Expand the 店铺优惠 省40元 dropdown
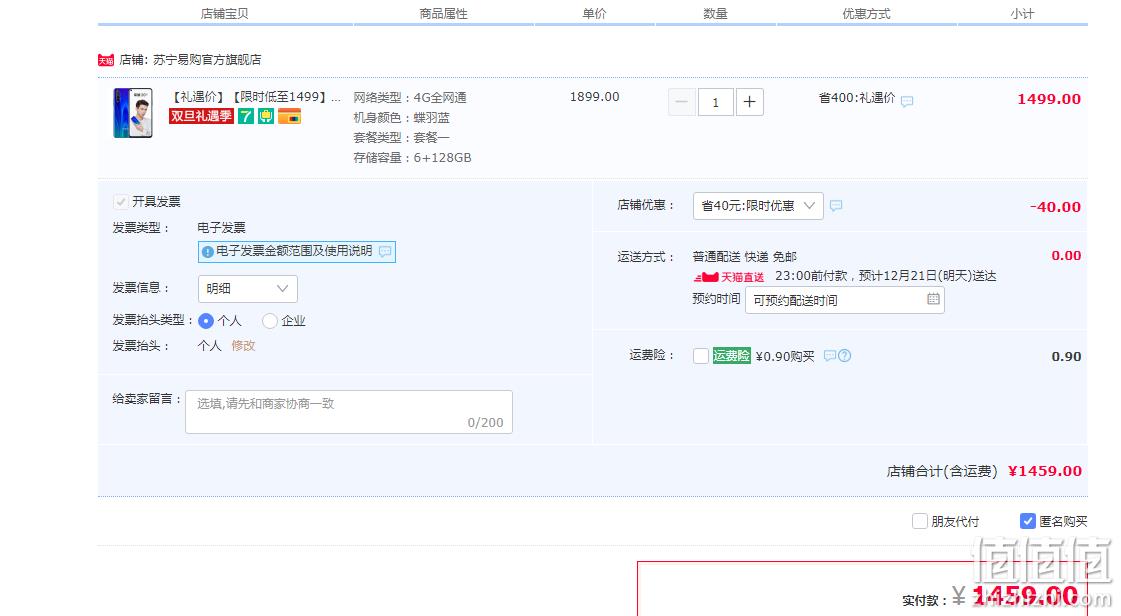Viewport: 1121px width, 616px height. click(x=758, y=206)
